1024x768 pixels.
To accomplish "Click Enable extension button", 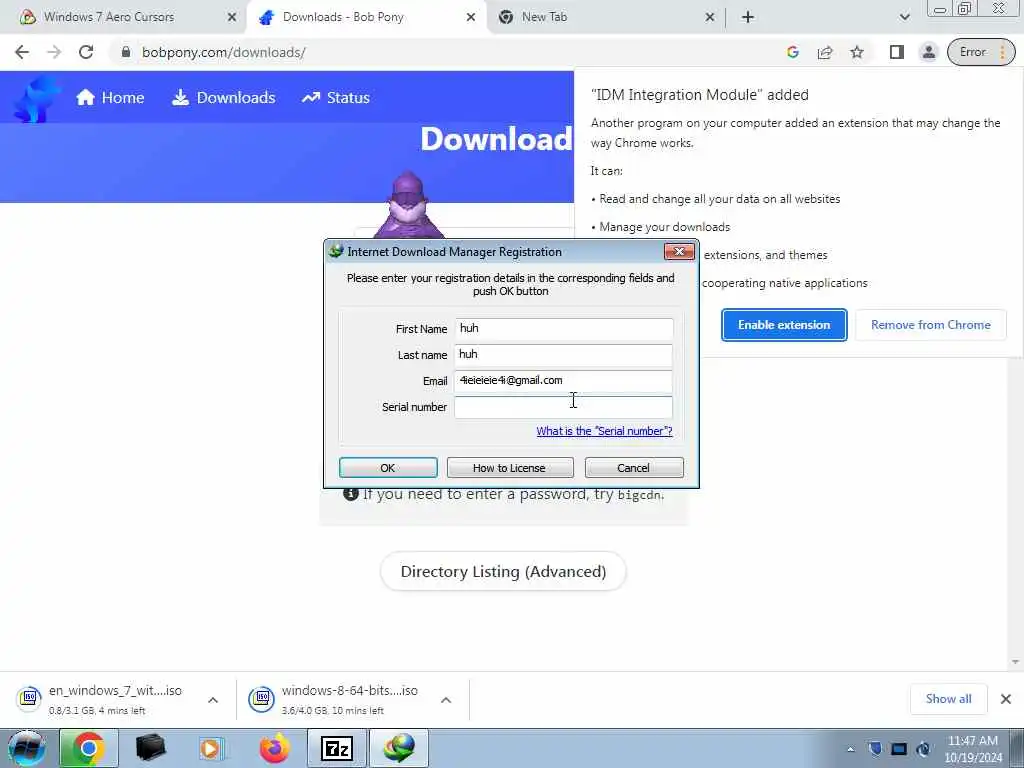I will click(784, 325).
